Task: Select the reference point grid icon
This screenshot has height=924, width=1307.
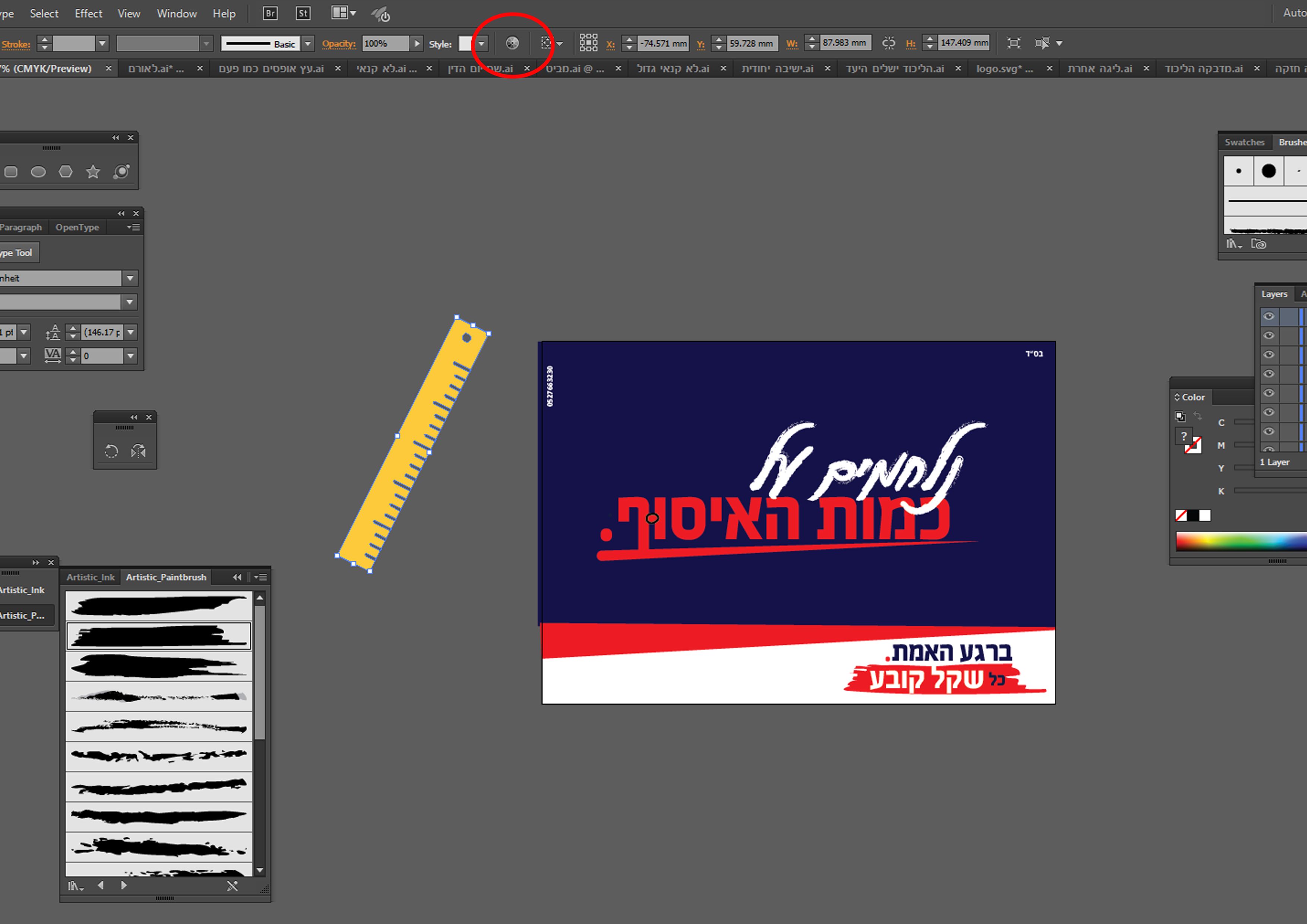Action: 589,43
